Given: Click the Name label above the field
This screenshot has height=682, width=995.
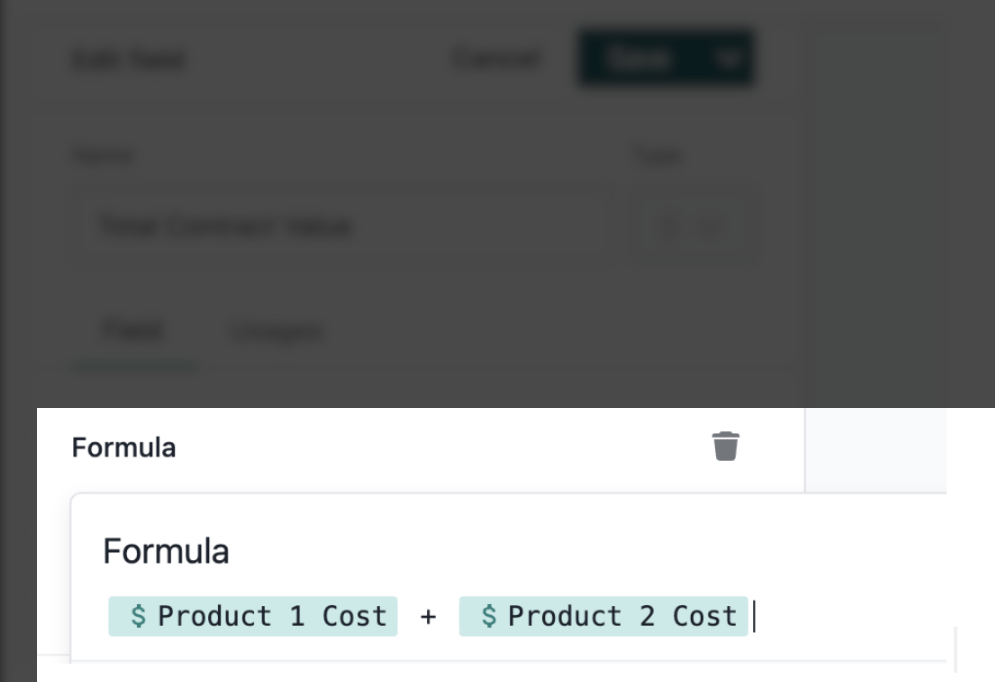Looking at the screenshot, I should coord(103,155).
